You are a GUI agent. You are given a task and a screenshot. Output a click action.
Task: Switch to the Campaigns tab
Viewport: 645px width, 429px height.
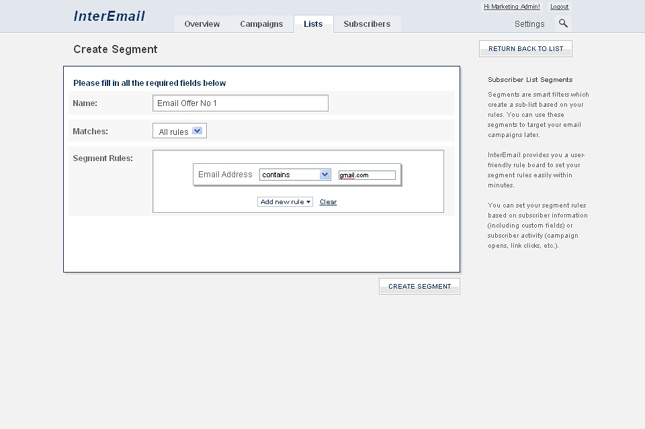click(x=261, y=24)
